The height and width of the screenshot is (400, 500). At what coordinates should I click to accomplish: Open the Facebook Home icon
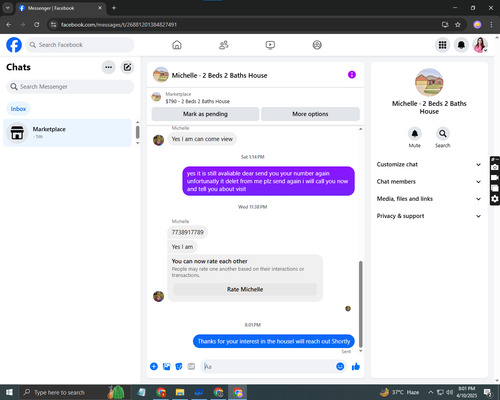[x=177, y=45]
